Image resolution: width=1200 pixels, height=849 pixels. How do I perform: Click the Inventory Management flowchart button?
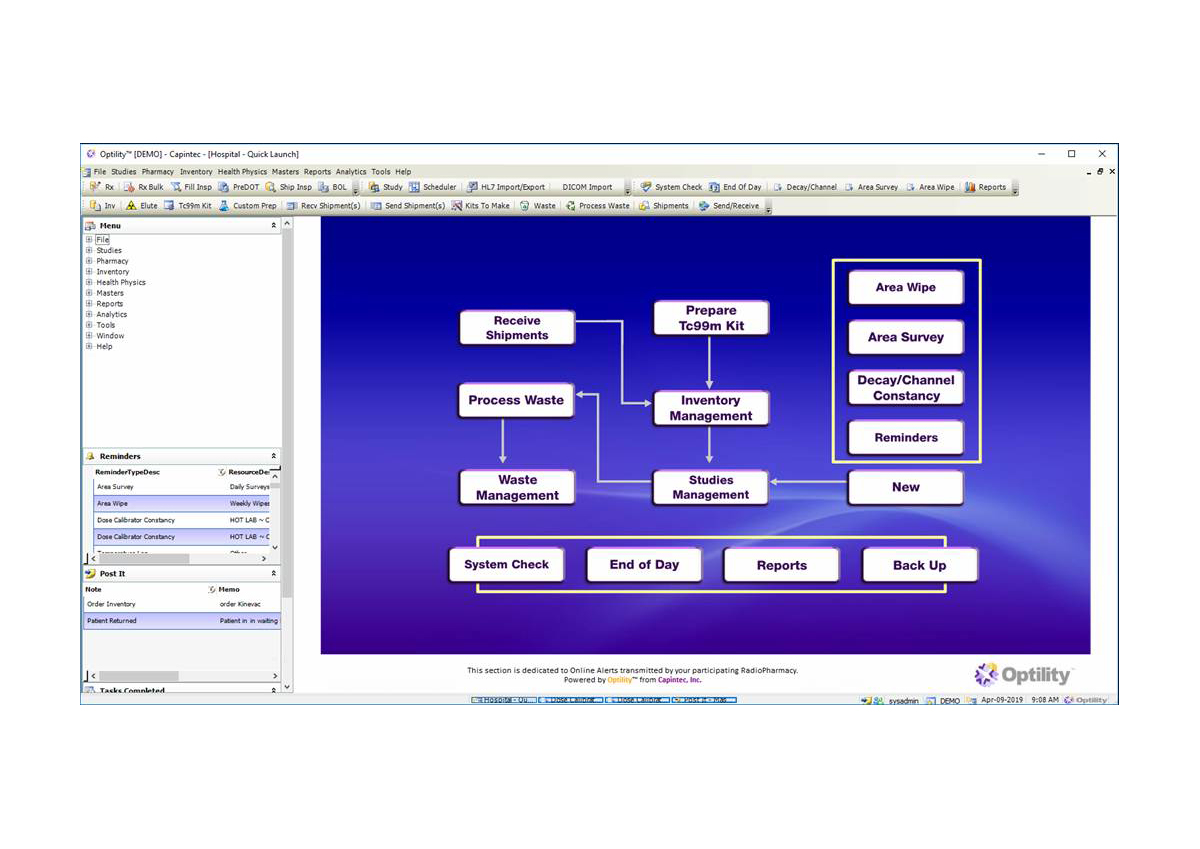click(710, 407)
